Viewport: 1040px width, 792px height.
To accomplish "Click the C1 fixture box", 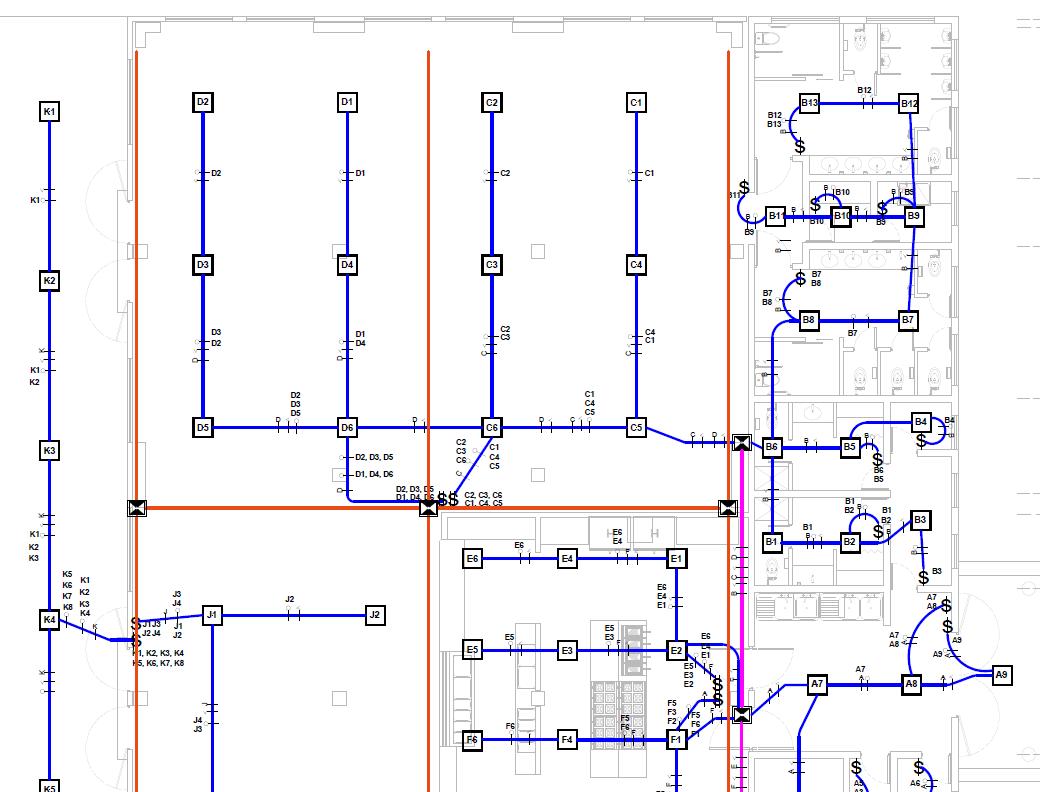I will pyautogui.click(x=636, y=103).
